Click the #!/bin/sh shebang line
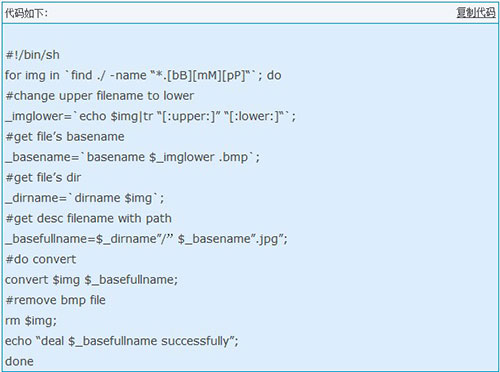The height and width of the screenshot is (372, 500). (33, 55)
